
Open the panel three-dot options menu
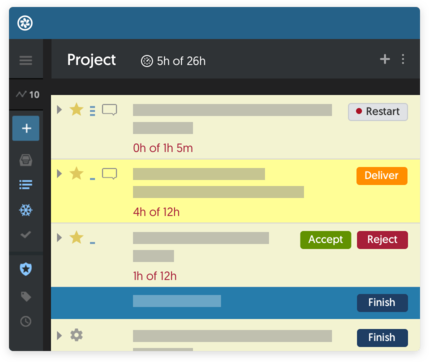403,59
